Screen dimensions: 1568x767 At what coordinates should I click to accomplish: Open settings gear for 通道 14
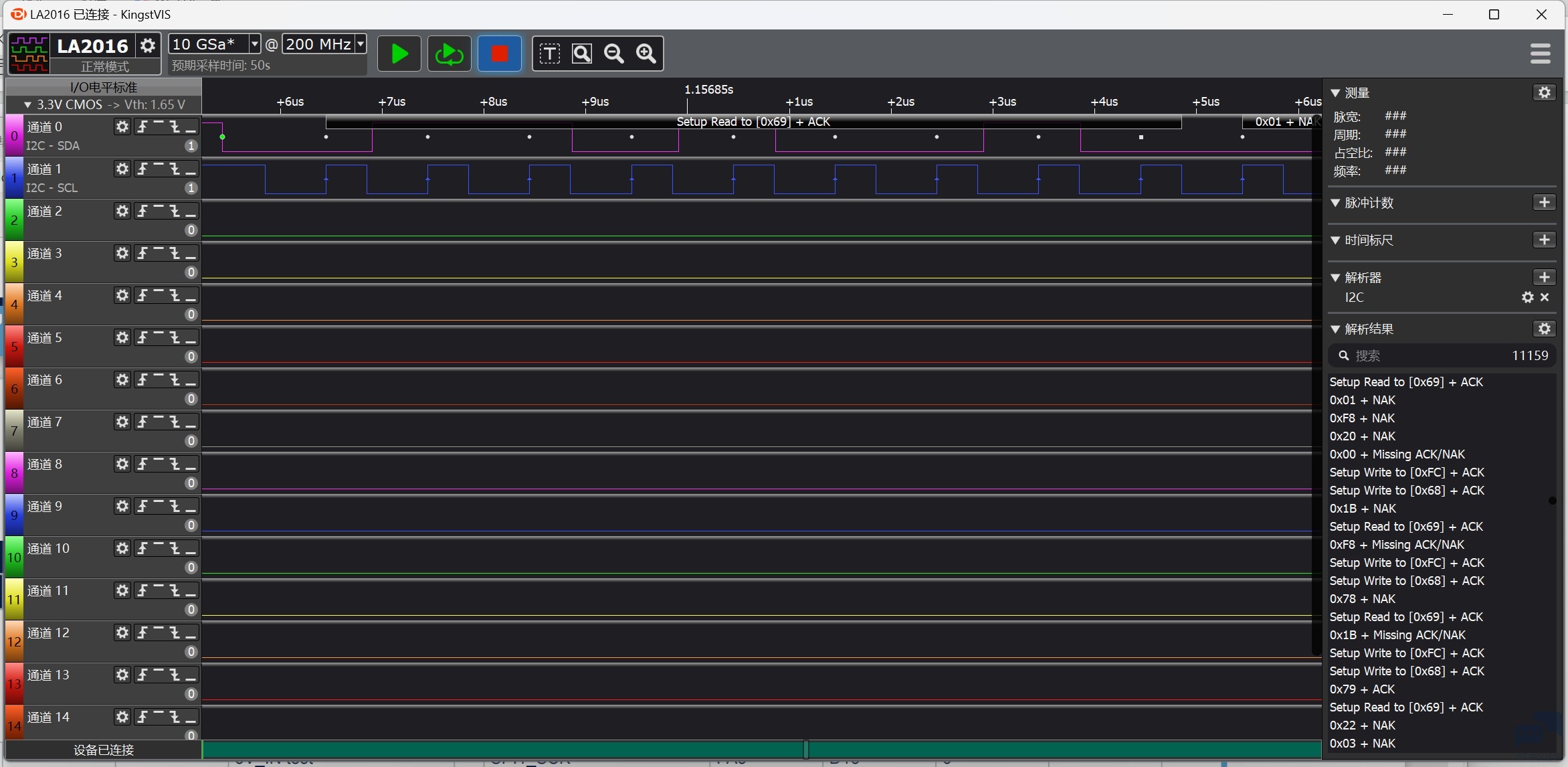point(122,717)
